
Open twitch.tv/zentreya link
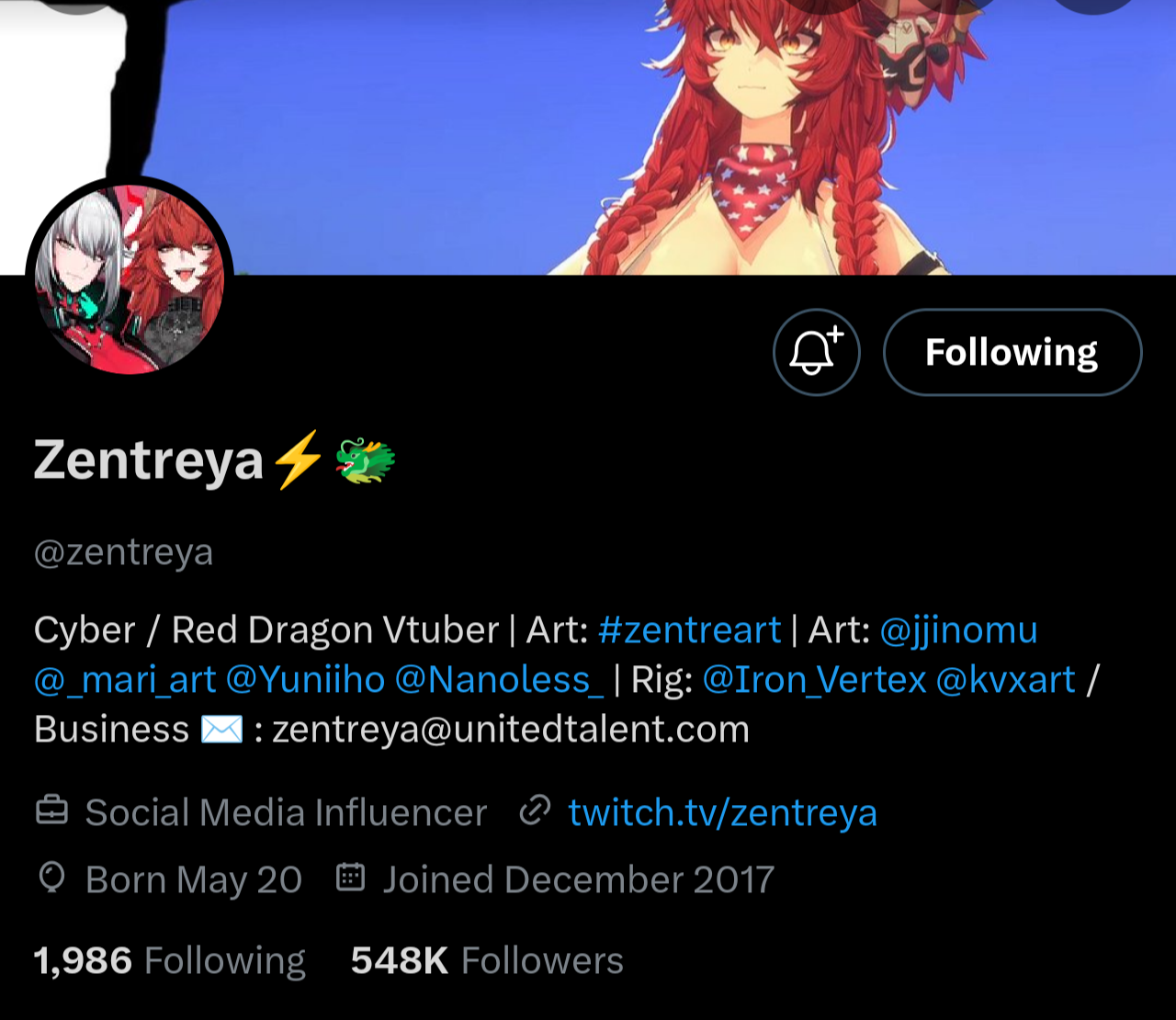[x=722, y=813]
